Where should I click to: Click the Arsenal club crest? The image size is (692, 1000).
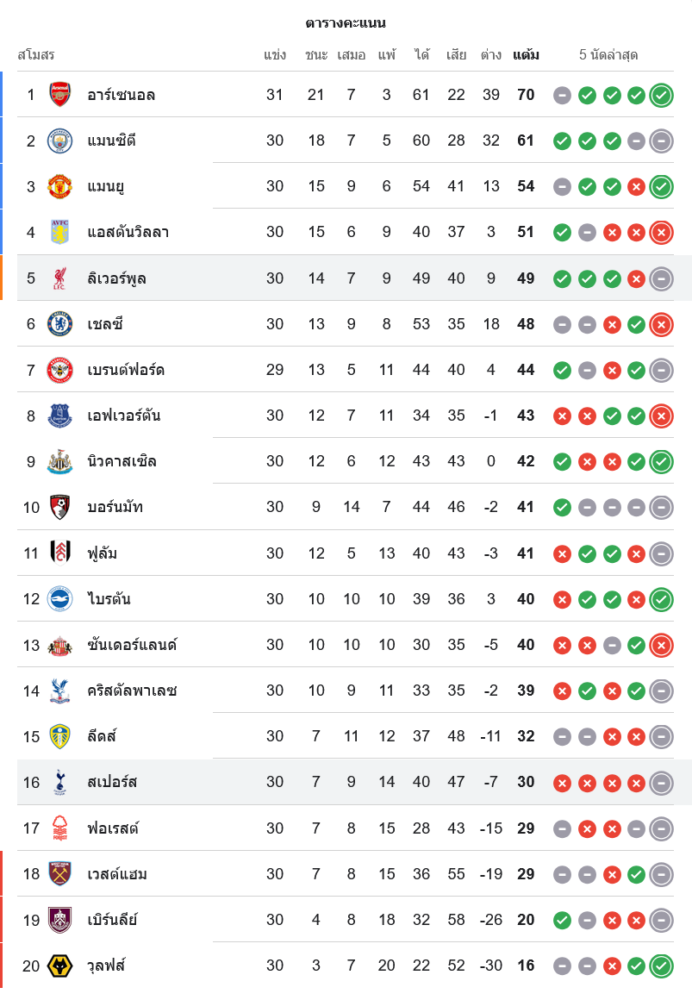tap(60, 95)
